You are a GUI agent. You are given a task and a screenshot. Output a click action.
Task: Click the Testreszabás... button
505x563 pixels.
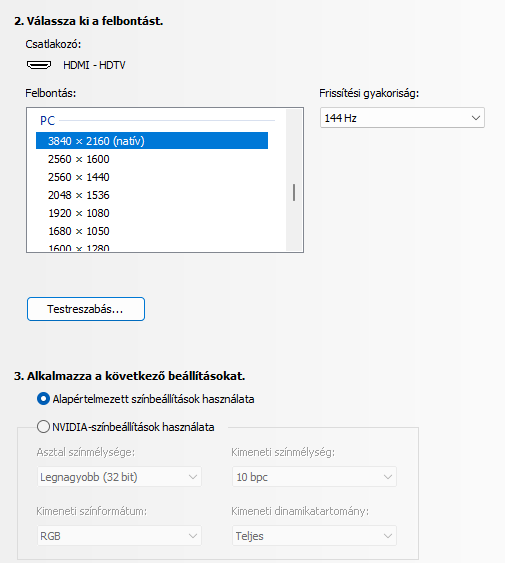86,309
